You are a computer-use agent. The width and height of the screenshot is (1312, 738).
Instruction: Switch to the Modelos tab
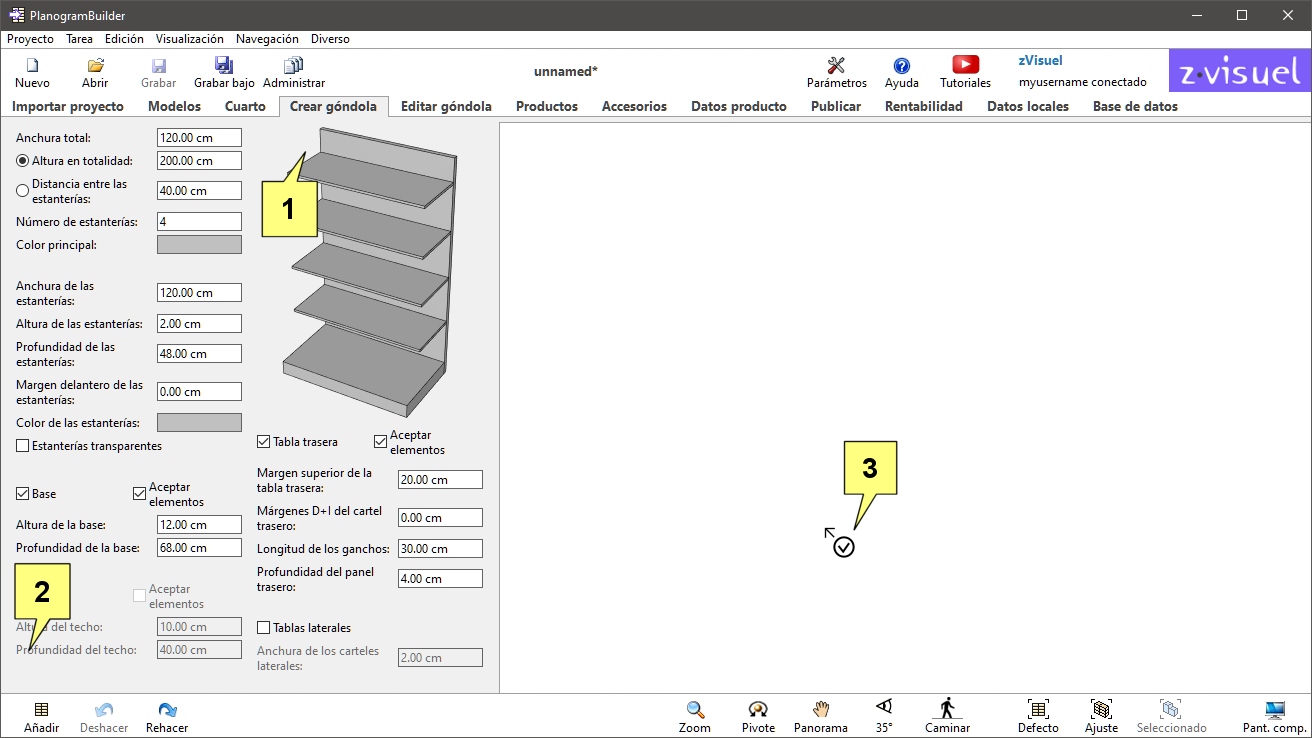pyautogui.click(x=174, y=106)
